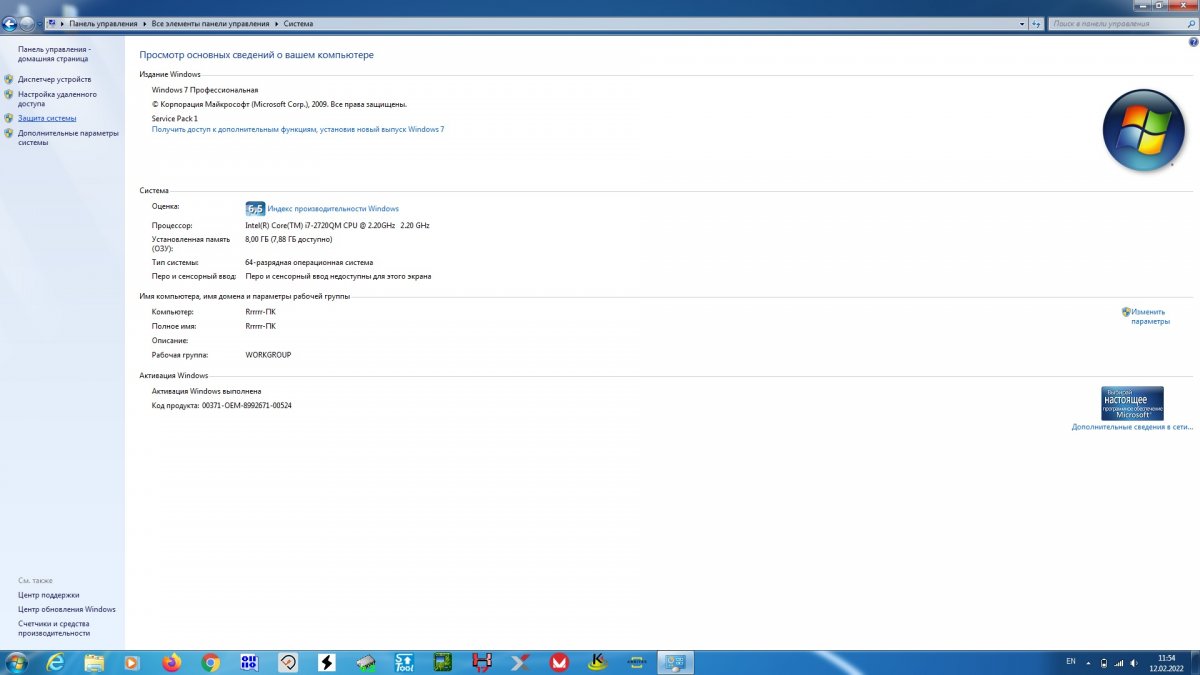Click the back navigation arrow
The height and width of the screenshot is (675, 1200).
click(10, 23)
